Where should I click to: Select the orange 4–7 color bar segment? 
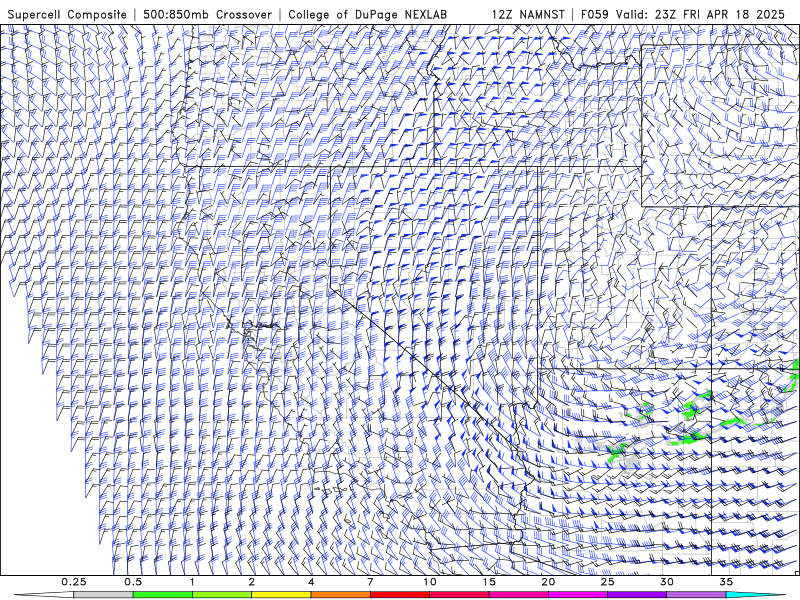coord(340,595)
